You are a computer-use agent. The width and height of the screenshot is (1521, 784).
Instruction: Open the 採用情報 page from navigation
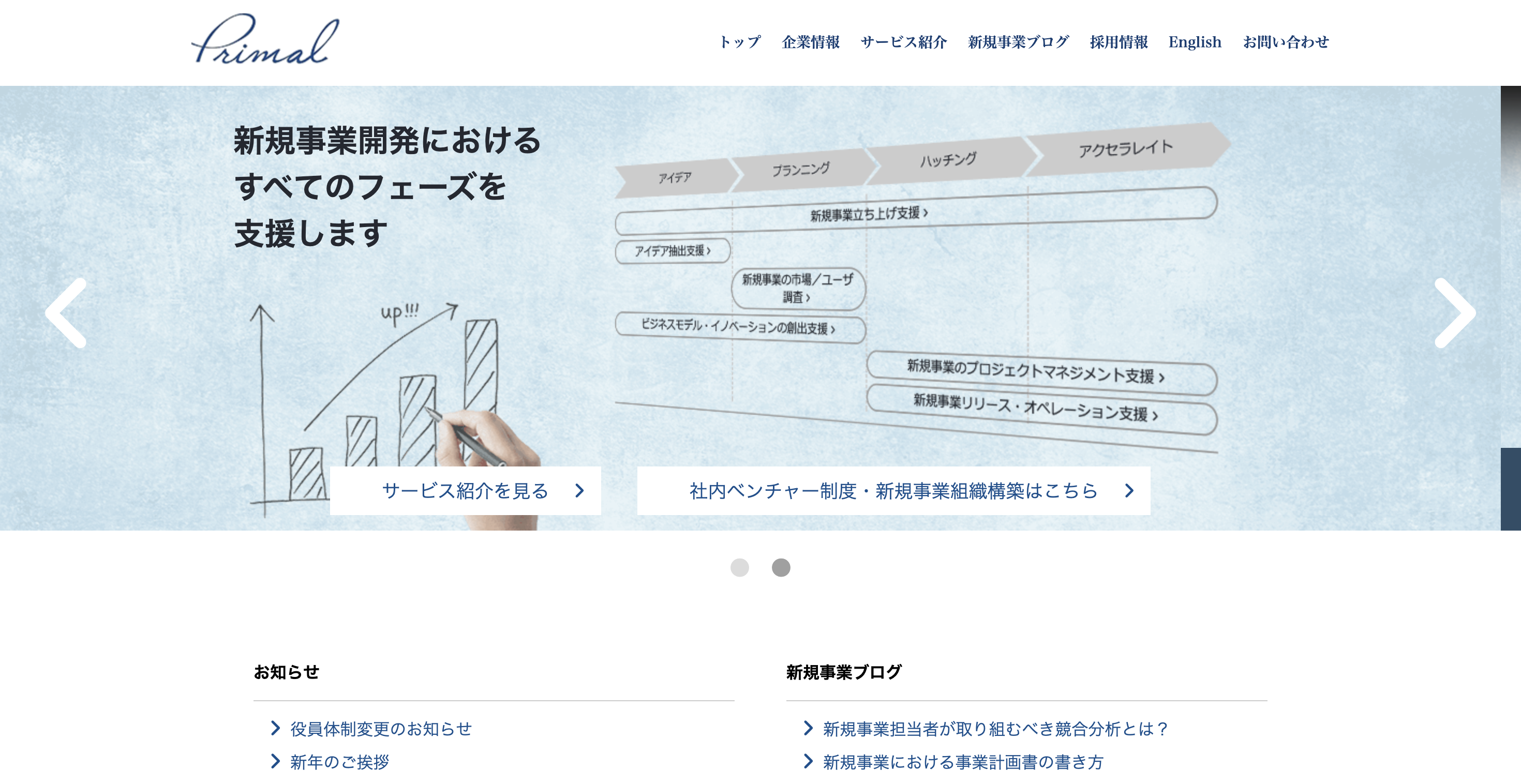1120,41
